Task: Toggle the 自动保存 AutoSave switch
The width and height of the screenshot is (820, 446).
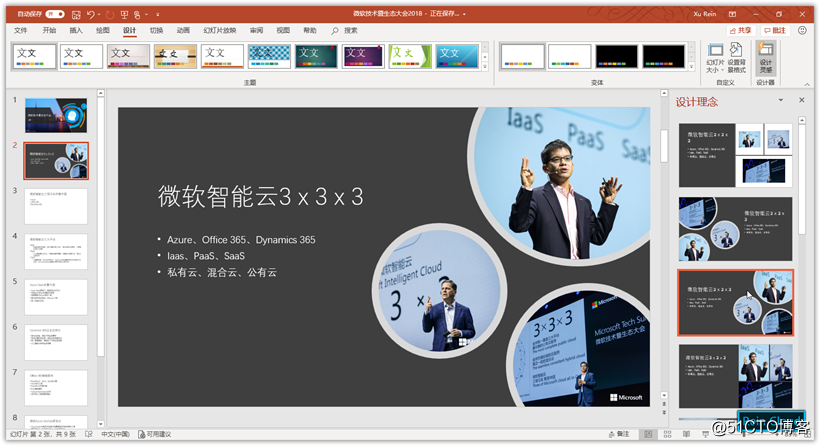Action: (x=54, y=14)
